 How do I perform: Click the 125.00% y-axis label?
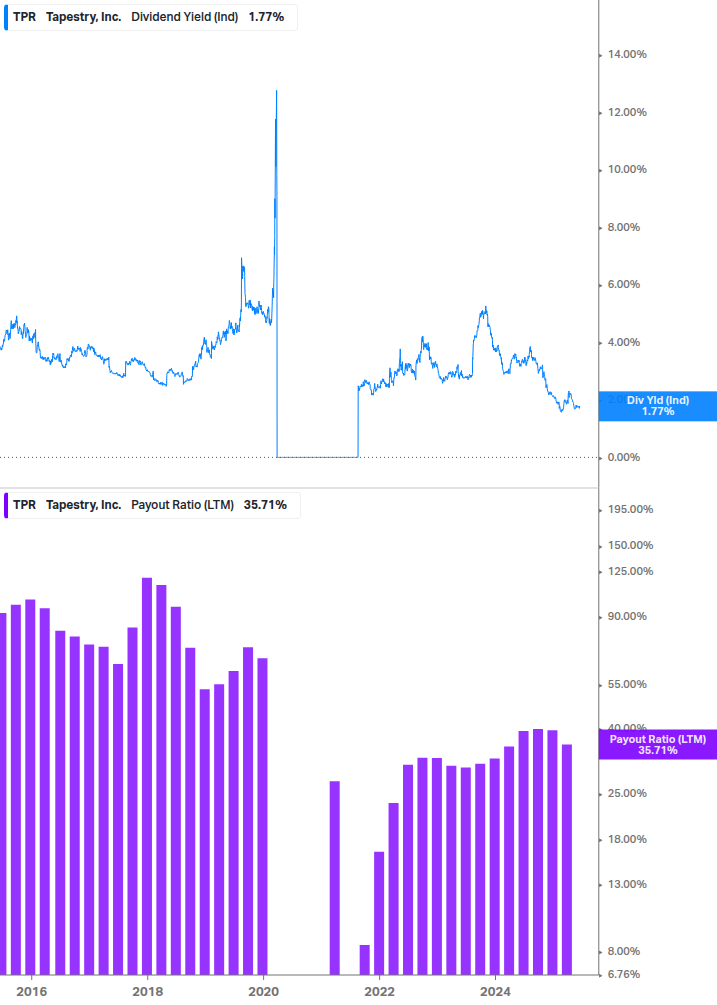pos(630,571)
